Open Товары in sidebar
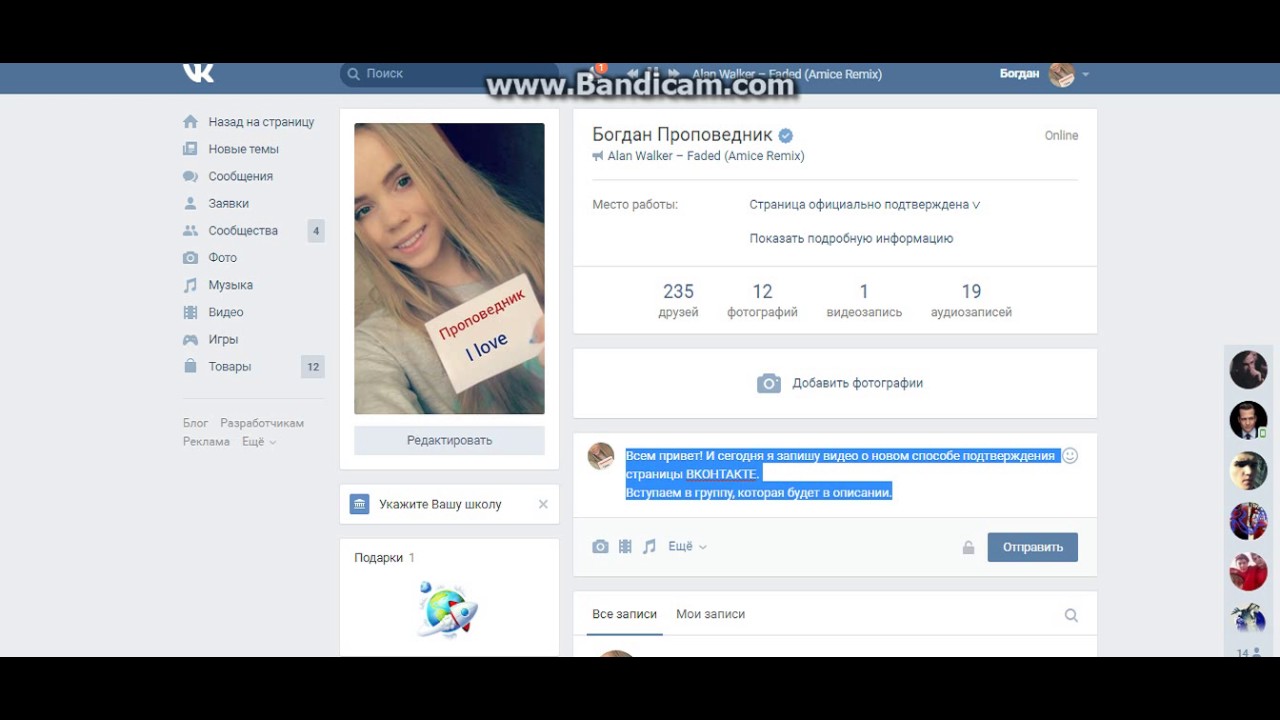Image resolution: width=1280 pixels, height=720 pixels. pyautogui.click(x=230, y=366)
